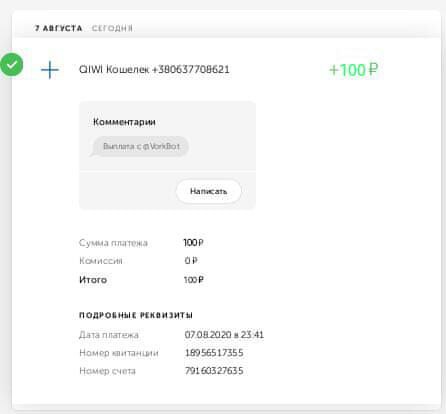The image size is (446, 414).
Task: Select payment date 07.08.2020 в 23:41
Action: (224, 335)
